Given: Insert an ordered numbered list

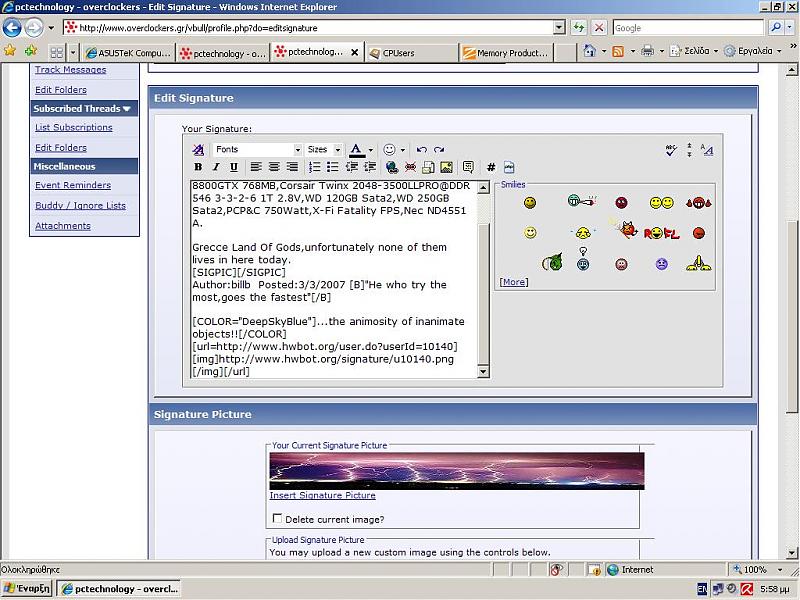Looking at the screenshot, I should pos(315,167).
